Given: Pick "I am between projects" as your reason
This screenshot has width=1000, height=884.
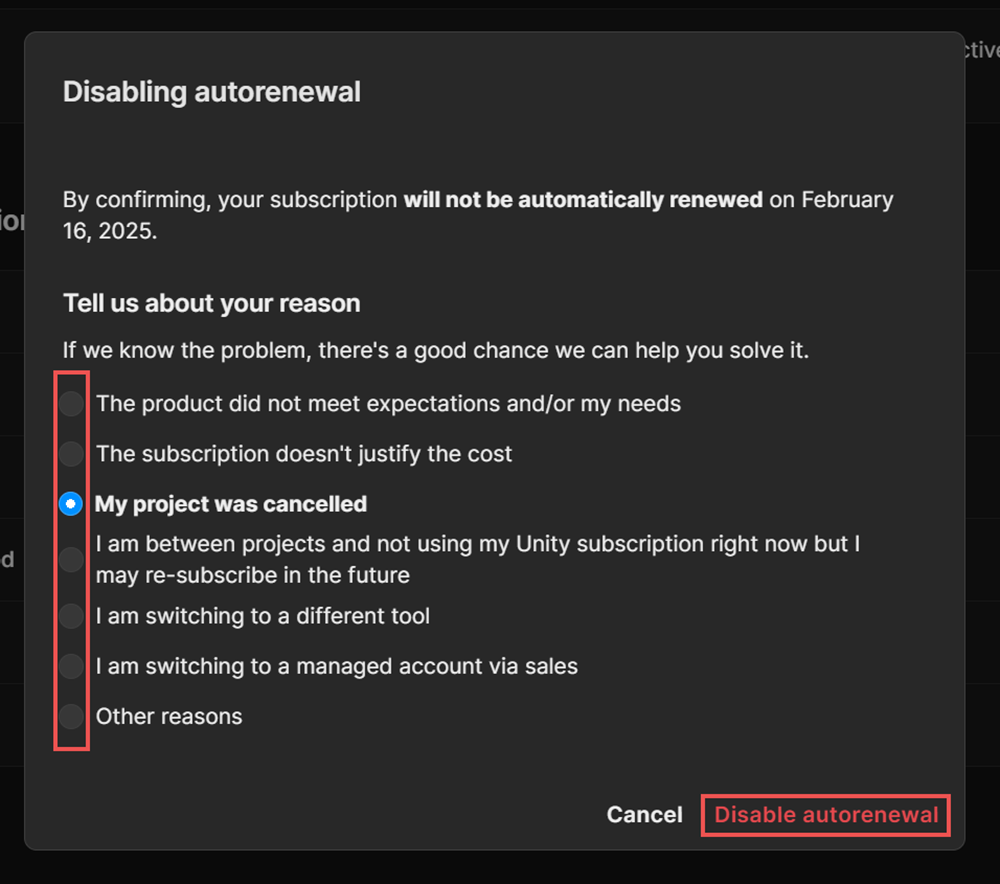Looking at the screenshot, I should tap(71, 559).
